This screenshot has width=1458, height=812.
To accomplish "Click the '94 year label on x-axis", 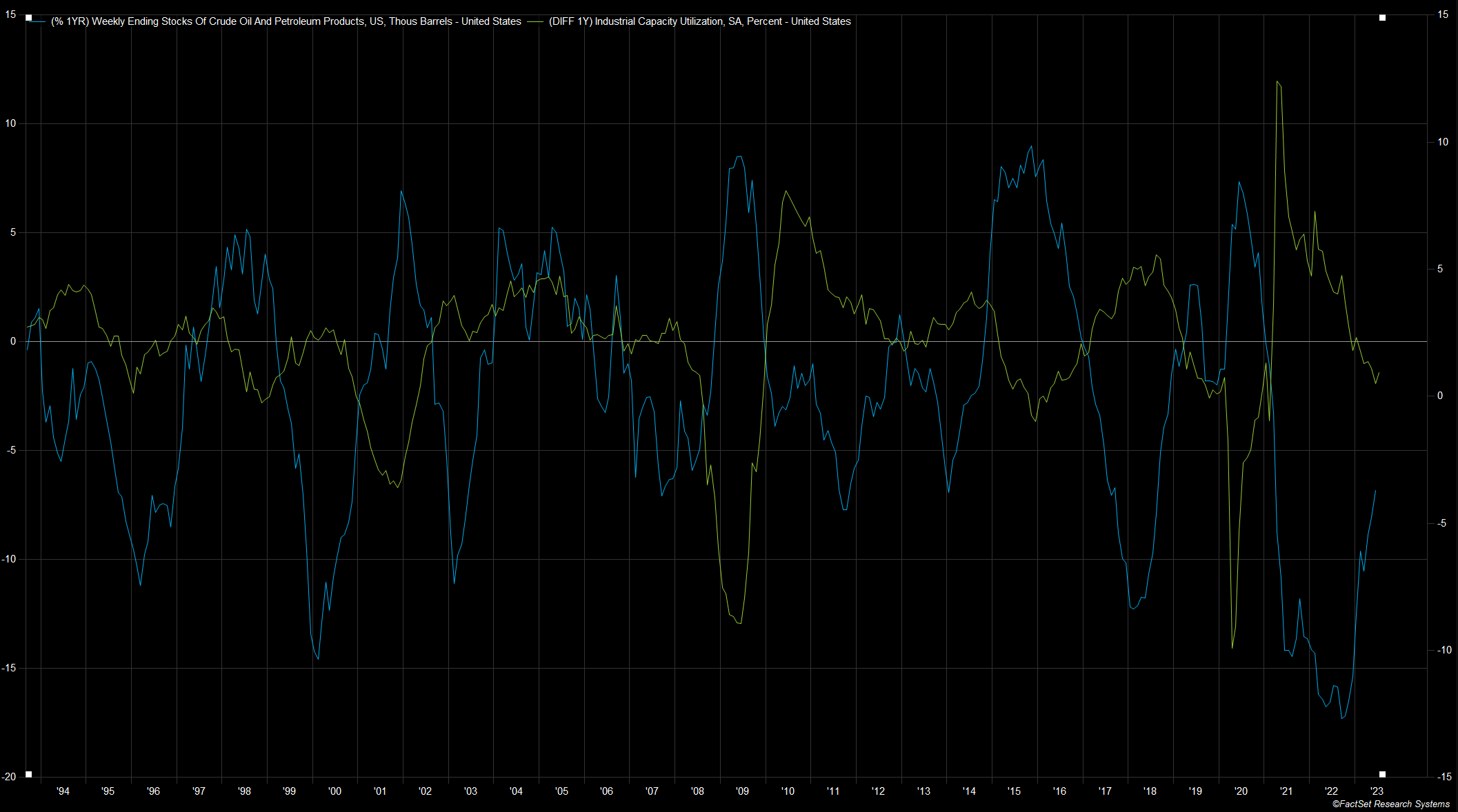I will [63, 791].
